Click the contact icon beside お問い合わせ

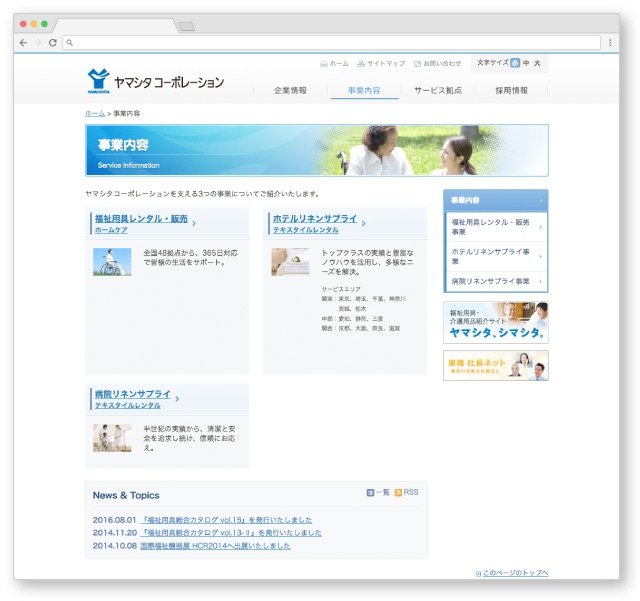pyautogui.click(x=418, y=64)
